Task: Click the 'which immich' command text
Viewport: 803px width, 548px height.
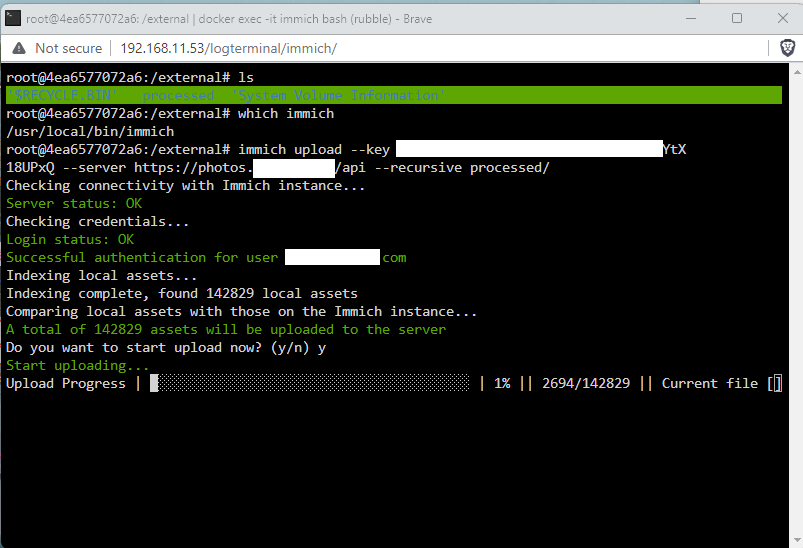Action: 286,113
